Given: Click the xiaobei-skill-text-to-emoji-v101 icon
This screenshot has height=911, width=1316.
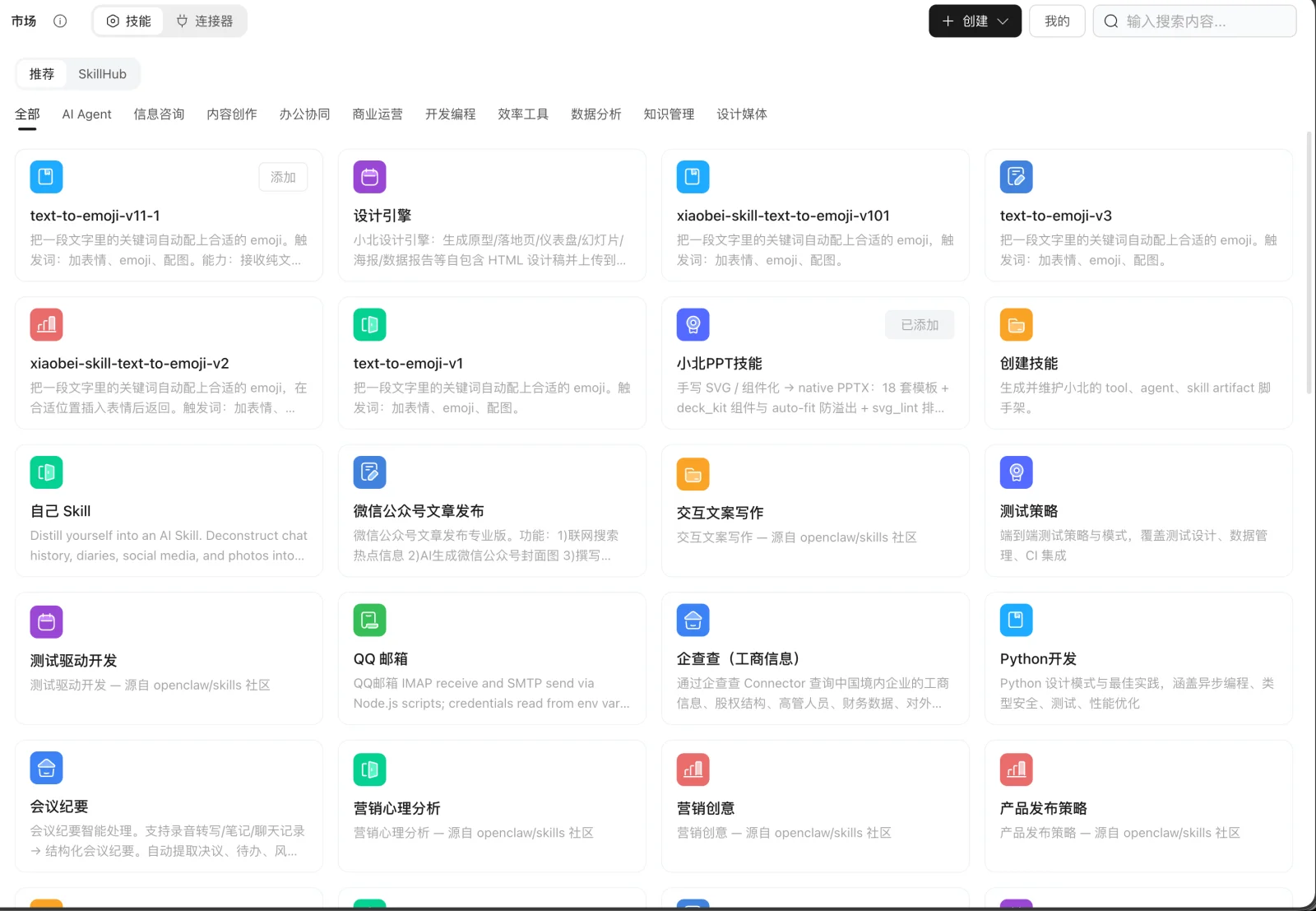Looking at the screenshot, I should (x=693, y=177).
